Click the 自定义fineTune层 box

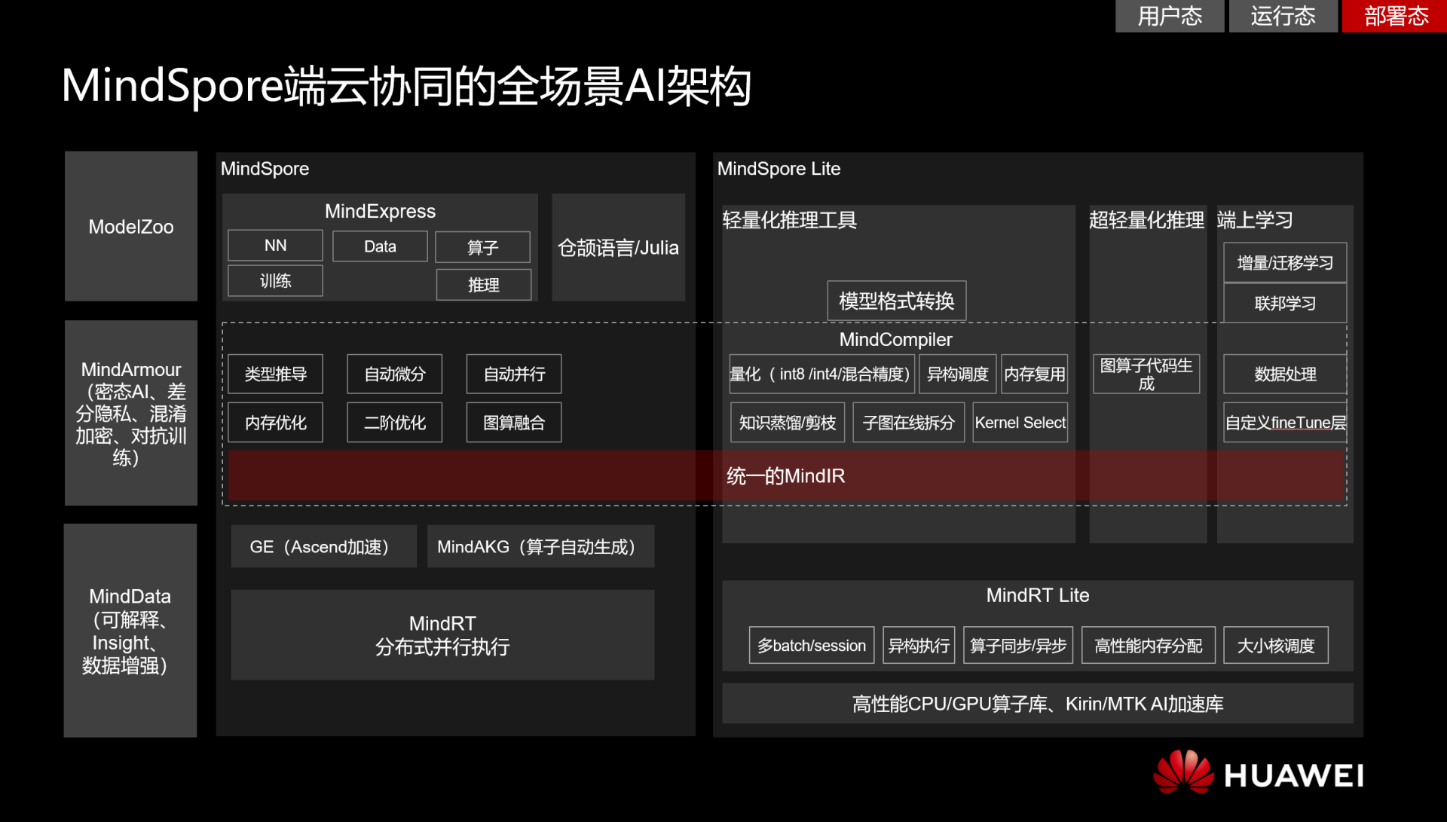(1285, 423)
